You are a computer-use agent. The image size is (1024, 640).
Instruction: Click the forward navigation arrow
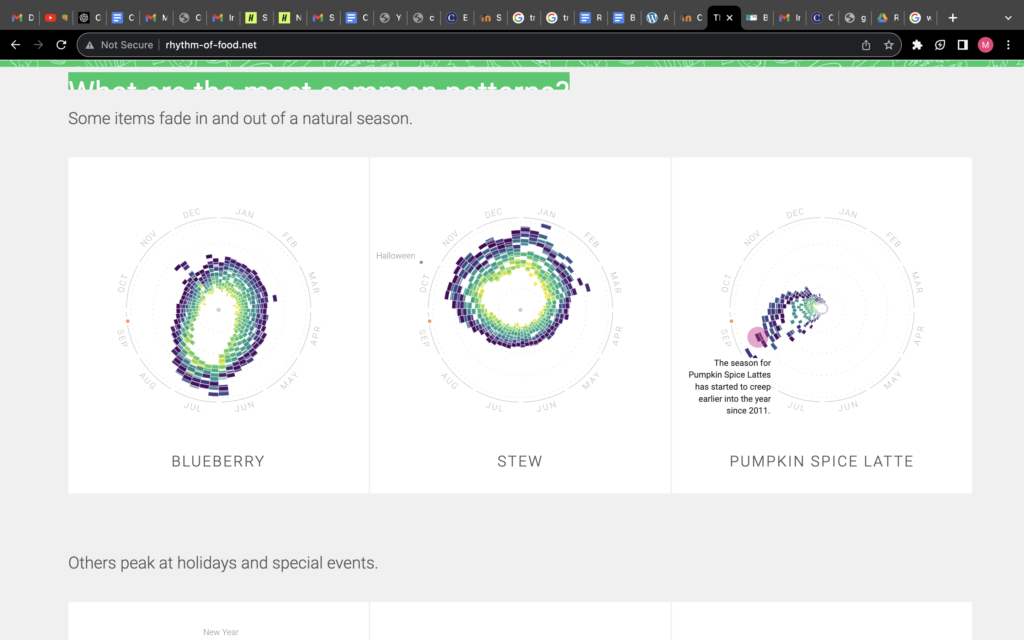(x=39, y=45)
